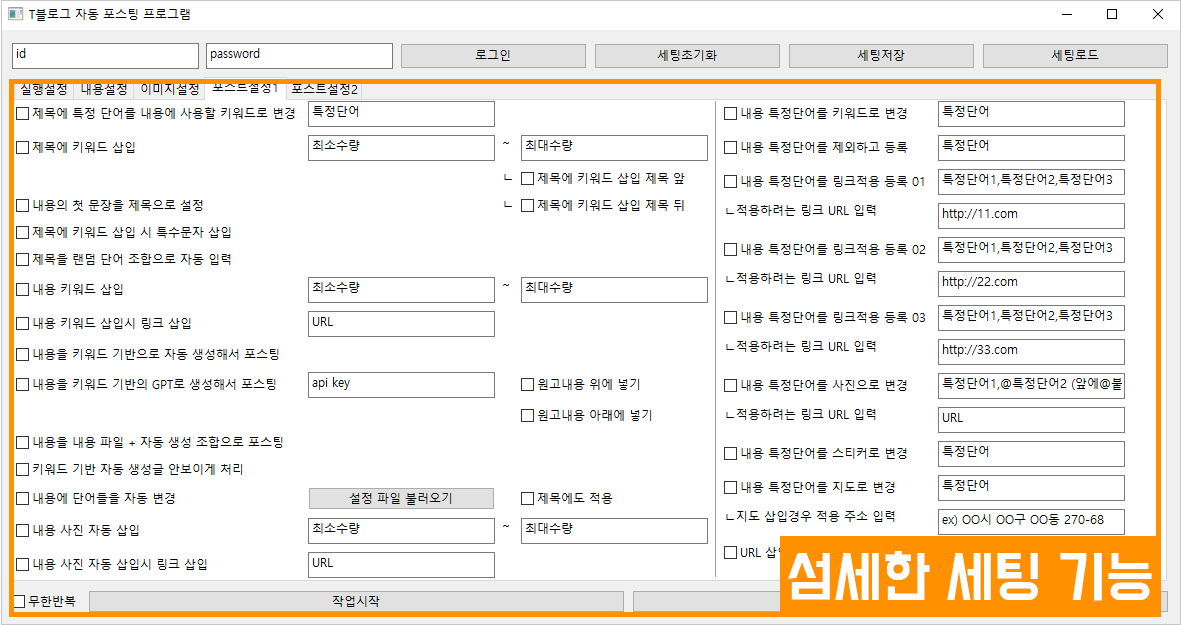Check 내용의 첫 문장을 제목으로 설정
Viewport: 1181px width, 625px height.
coord(23,205)
